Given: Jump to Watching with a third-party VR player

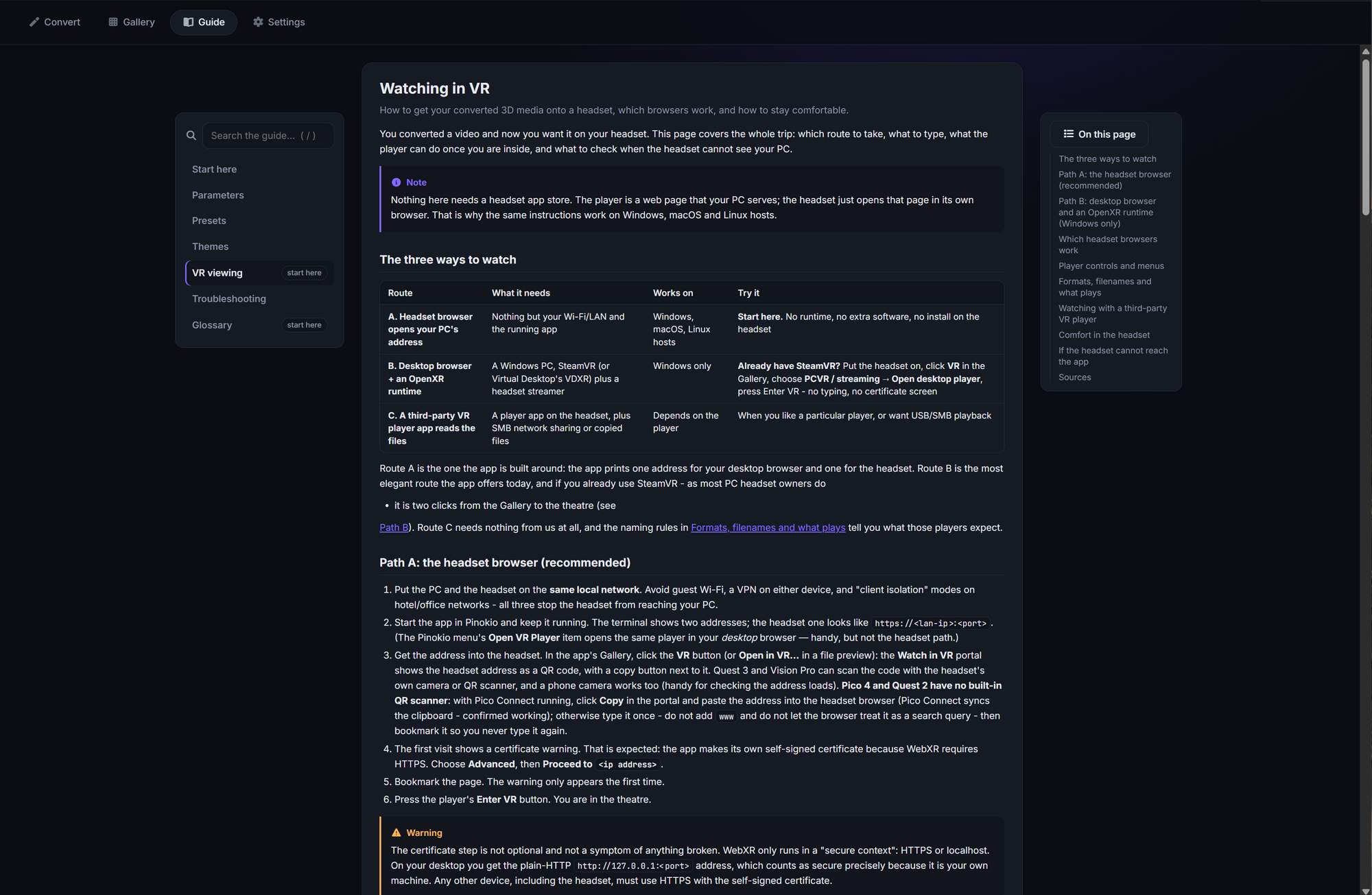Looking at the screenshot, I should coord(1113,314).
